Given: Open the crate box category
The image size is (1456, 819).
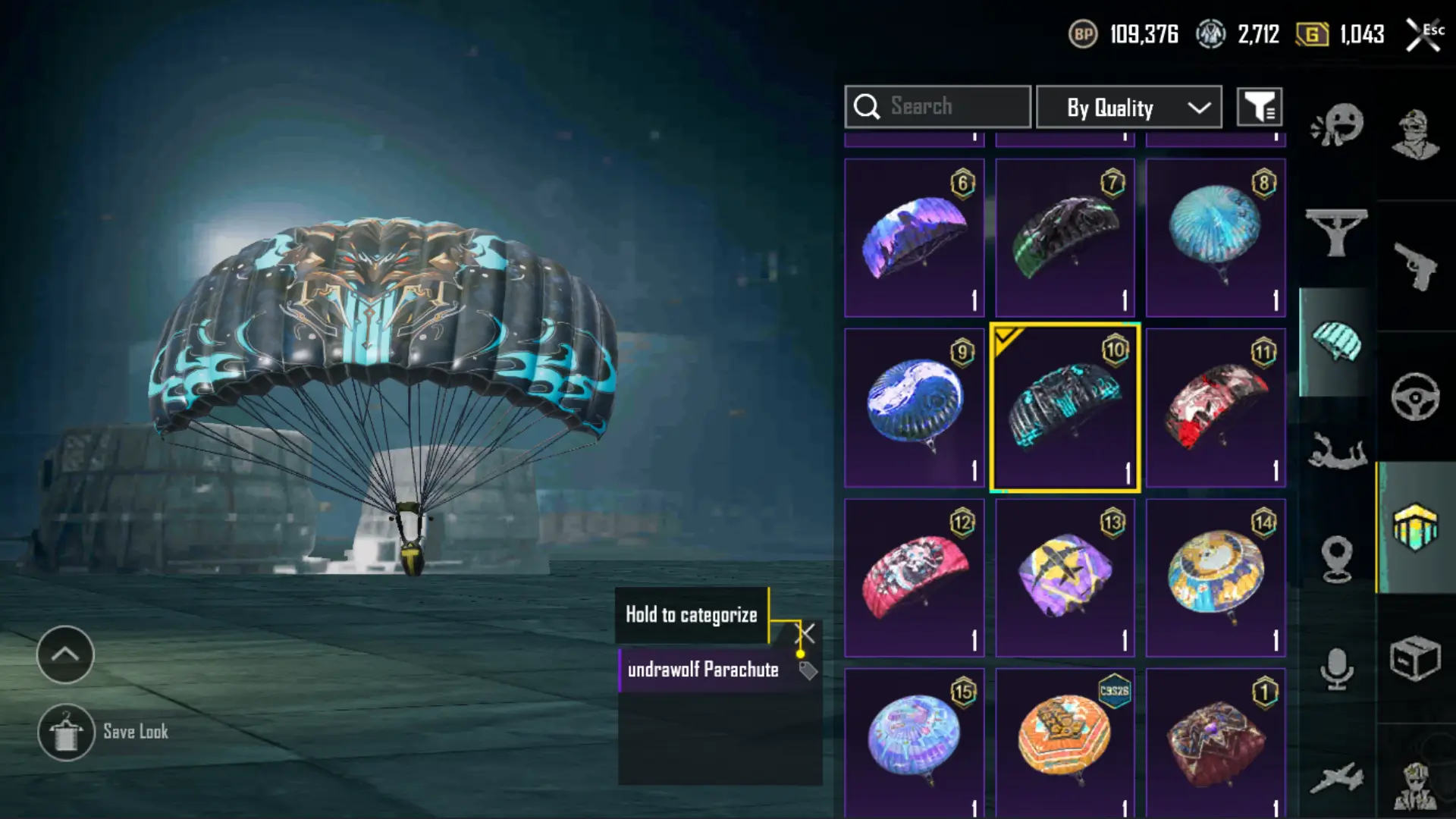Looking at the screenshot, I should click(x=1415, y=658).
